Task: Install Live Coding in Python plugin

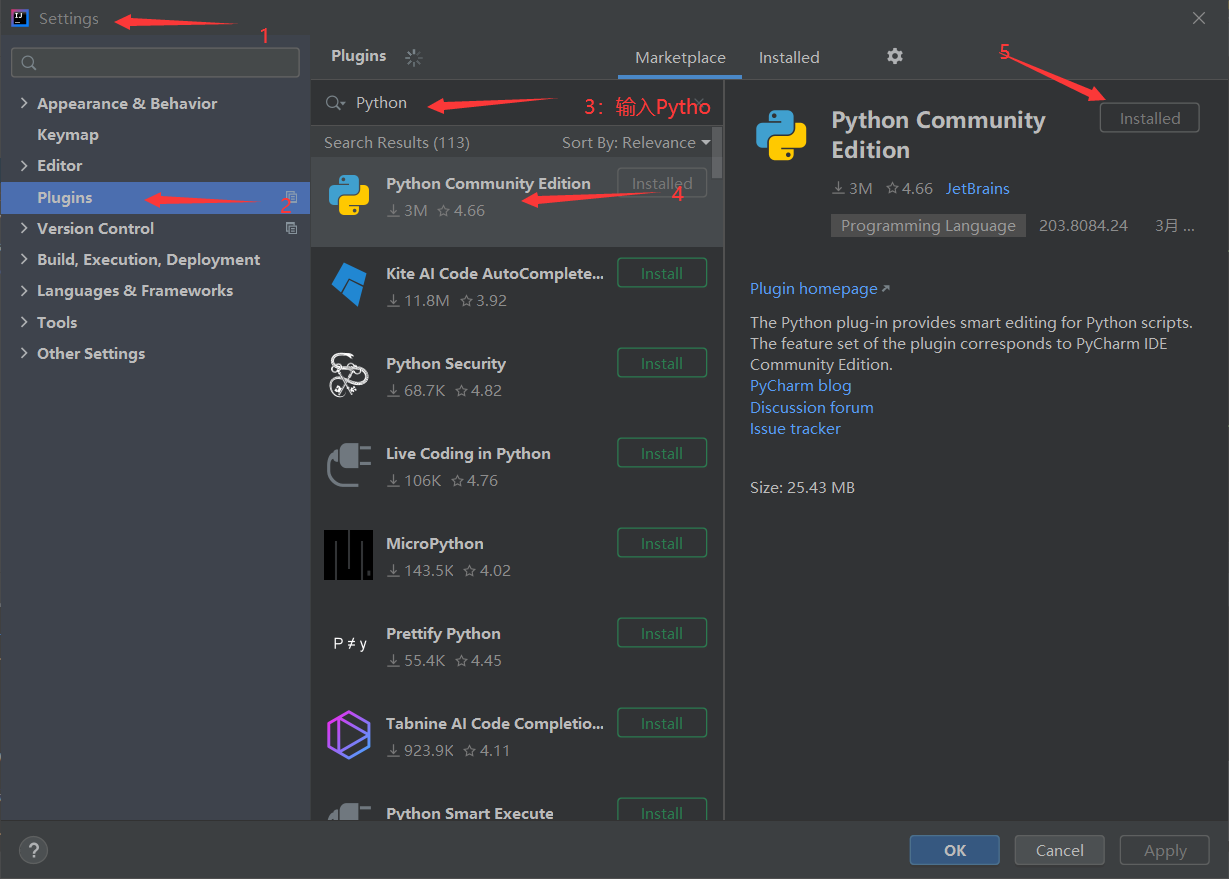Action: [x=662, y=453]
